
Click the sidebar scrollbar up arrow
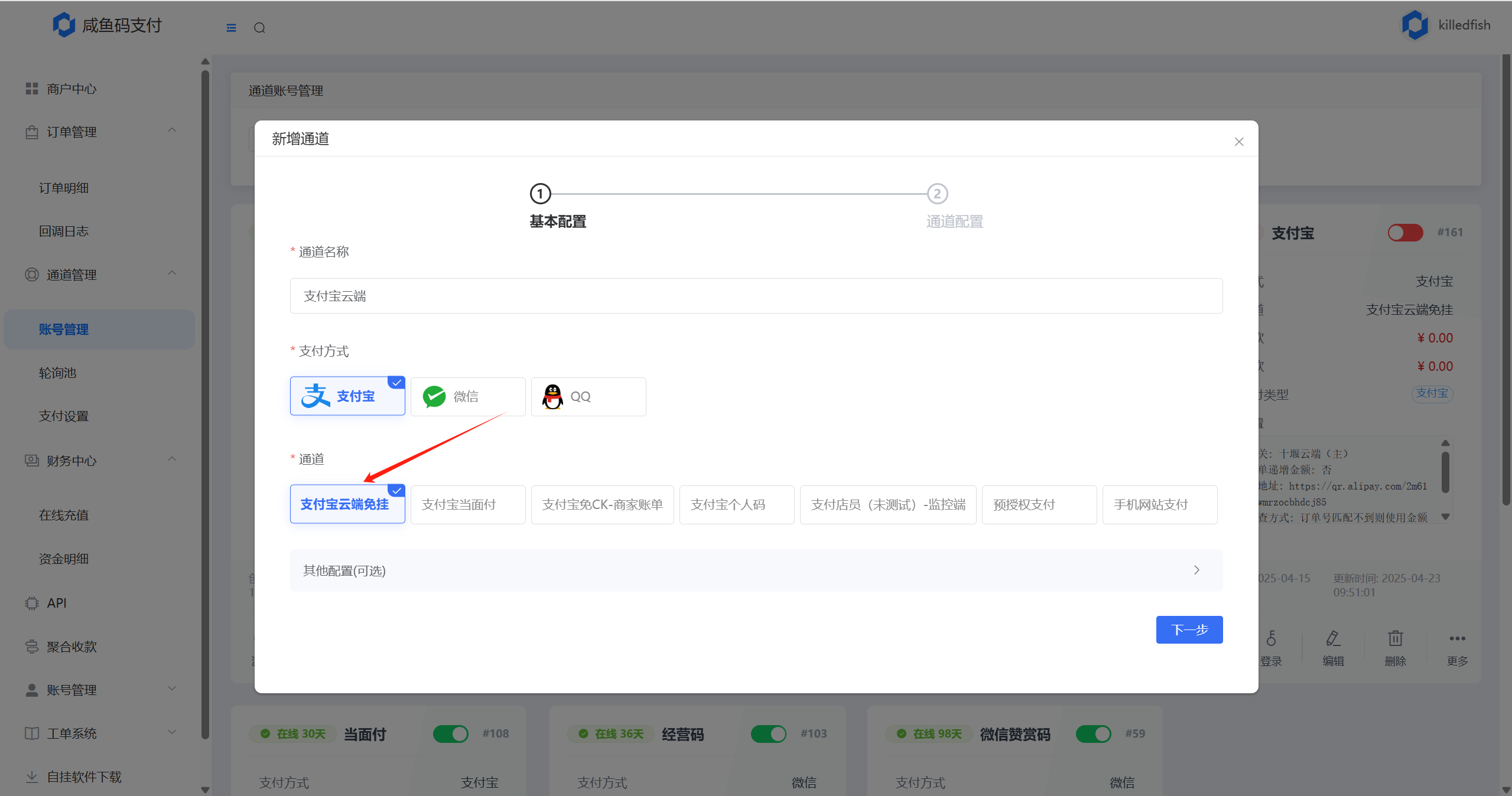coord(205,61)
